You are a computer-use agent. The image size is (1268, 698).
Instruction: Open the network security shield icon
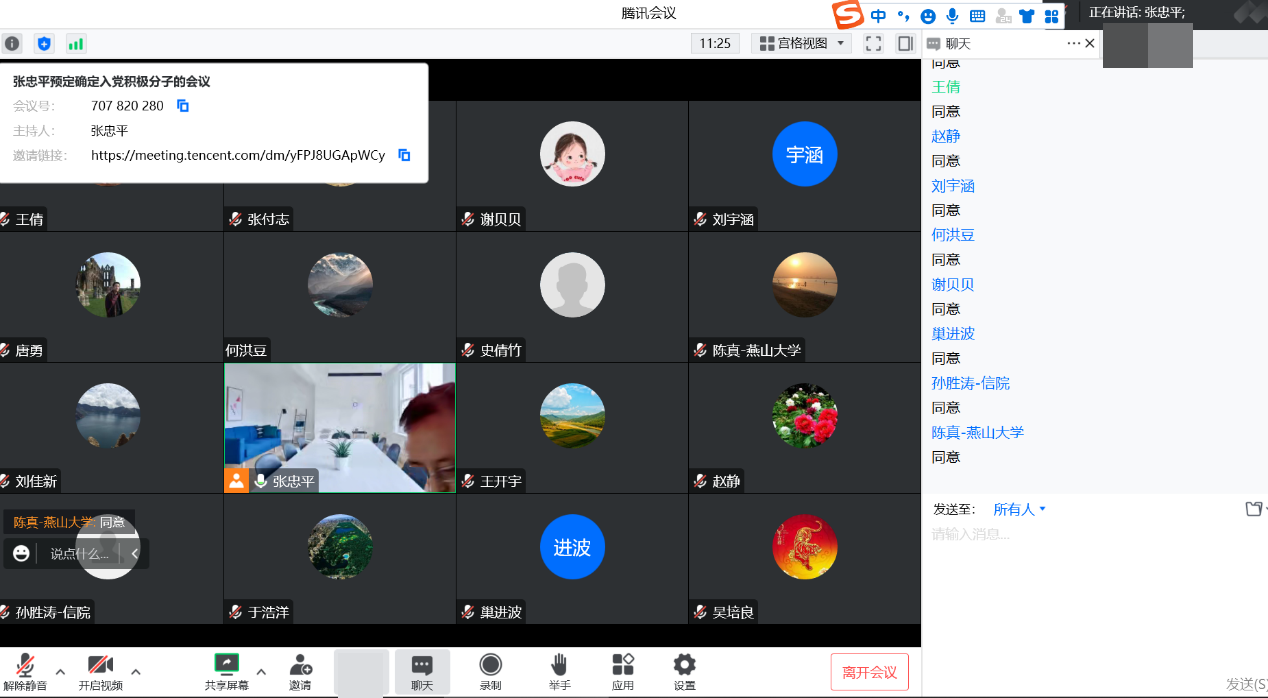44,44
